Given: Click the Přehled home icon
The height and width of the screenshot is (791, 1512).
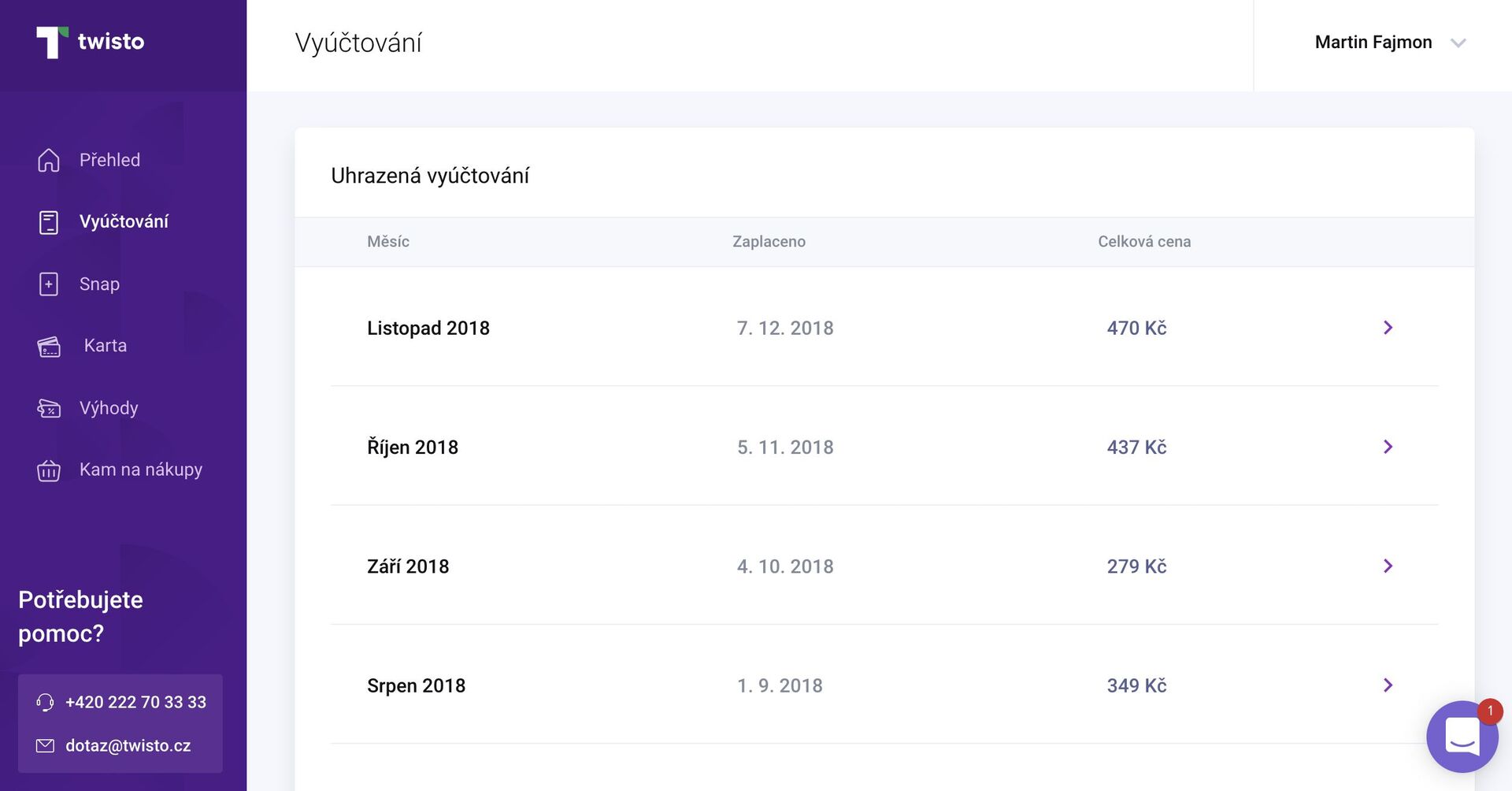Looking at the screenshot, I should (x=49, y=160).
